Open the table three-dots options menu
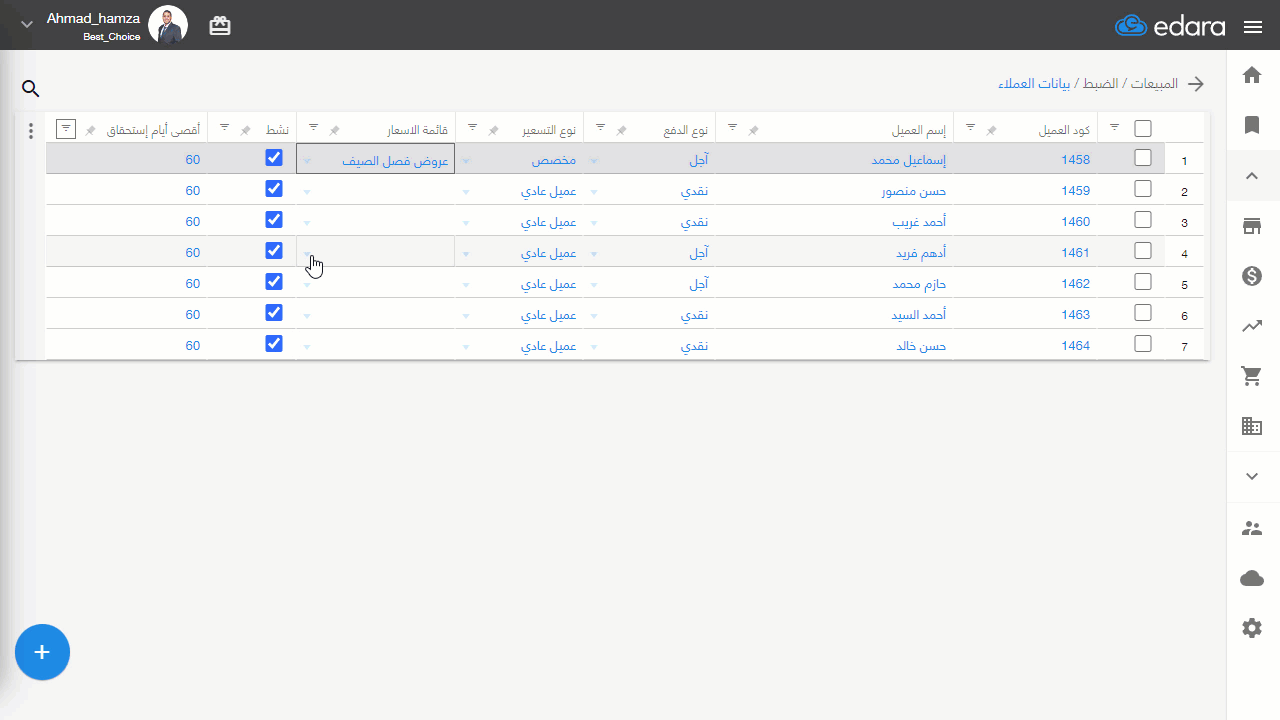 pos(31,131)
